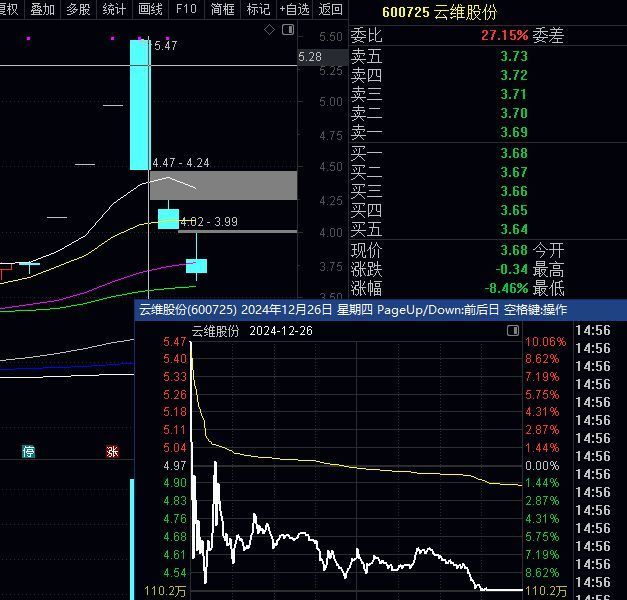Add stock with +自选 button
627x600 pixels.
[x=294, y=9]
